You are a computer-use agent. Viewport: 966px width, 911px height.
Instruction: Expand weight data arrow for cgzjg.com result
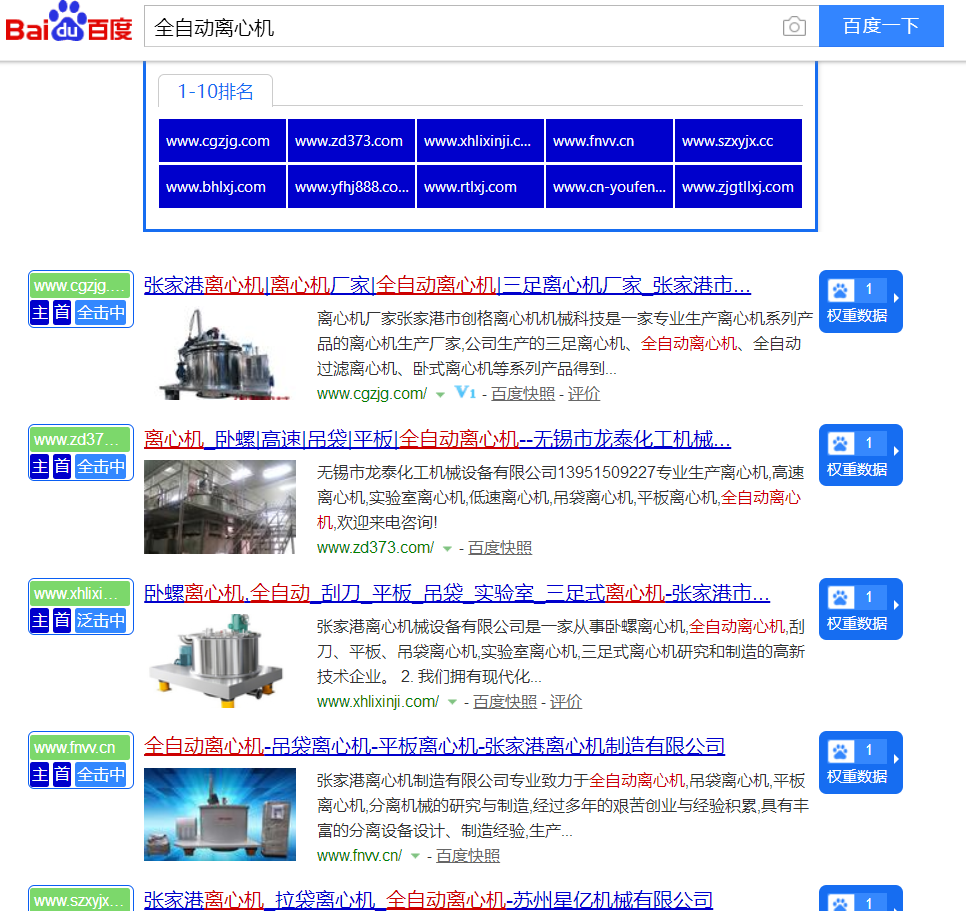click(896, 298)
